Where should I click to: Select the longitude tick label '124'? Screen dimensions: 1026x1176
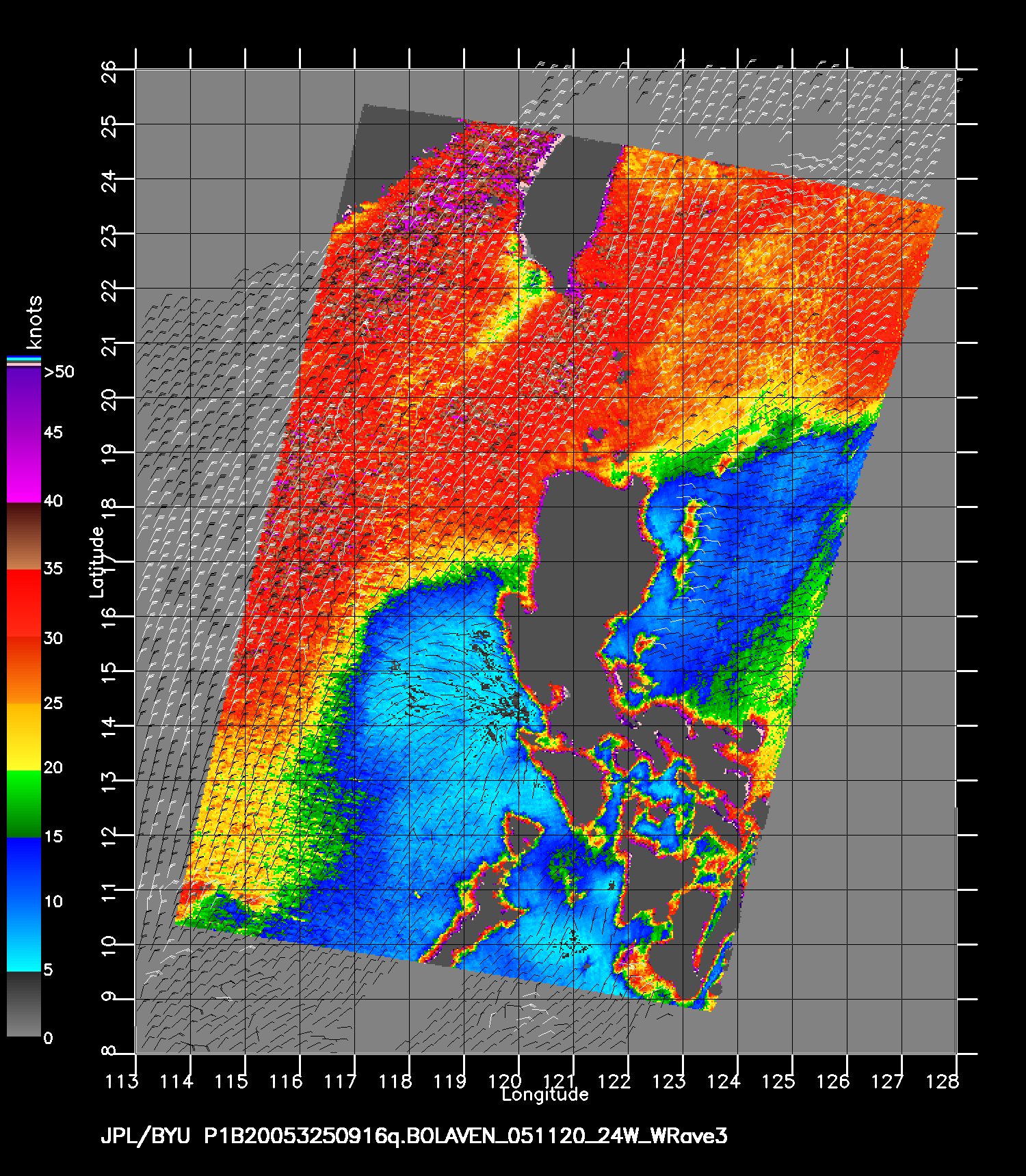coord(724,1082)
